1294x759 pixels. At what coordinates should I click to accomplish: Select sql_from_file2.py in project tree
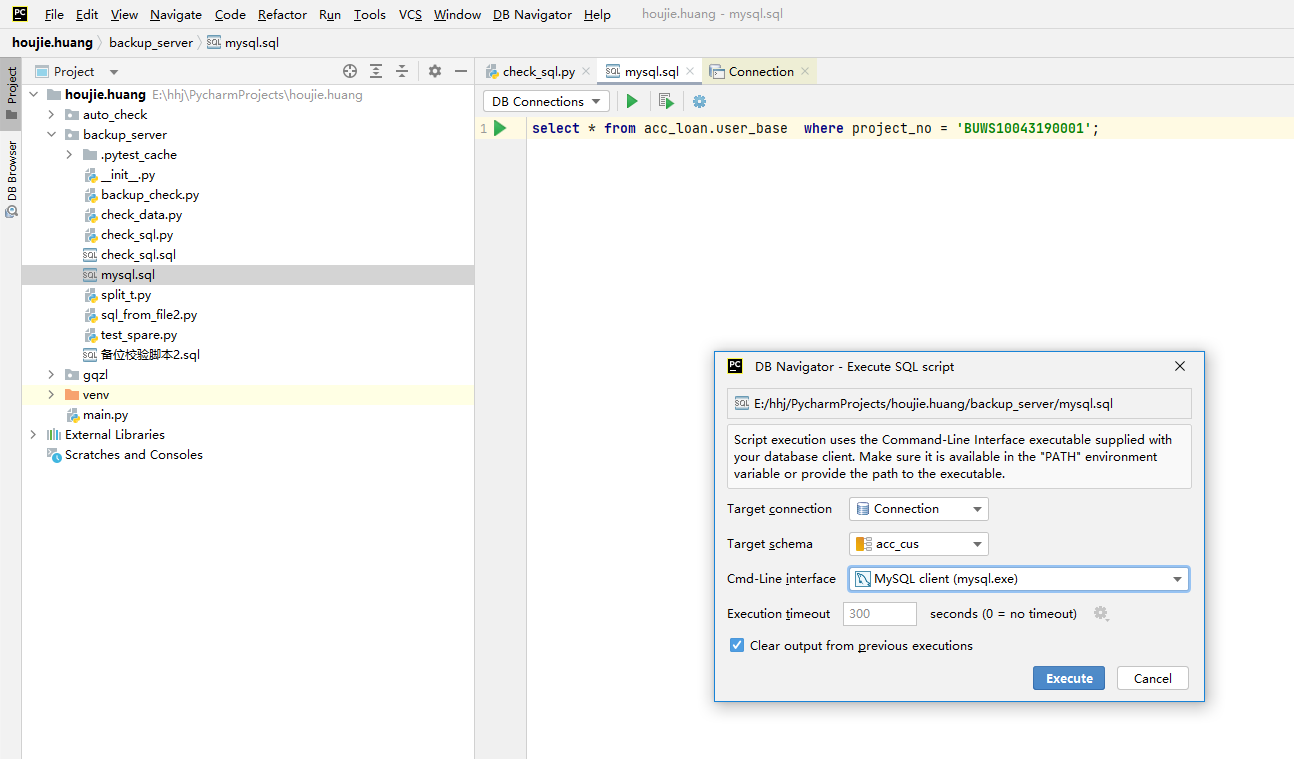pos(149,315)
